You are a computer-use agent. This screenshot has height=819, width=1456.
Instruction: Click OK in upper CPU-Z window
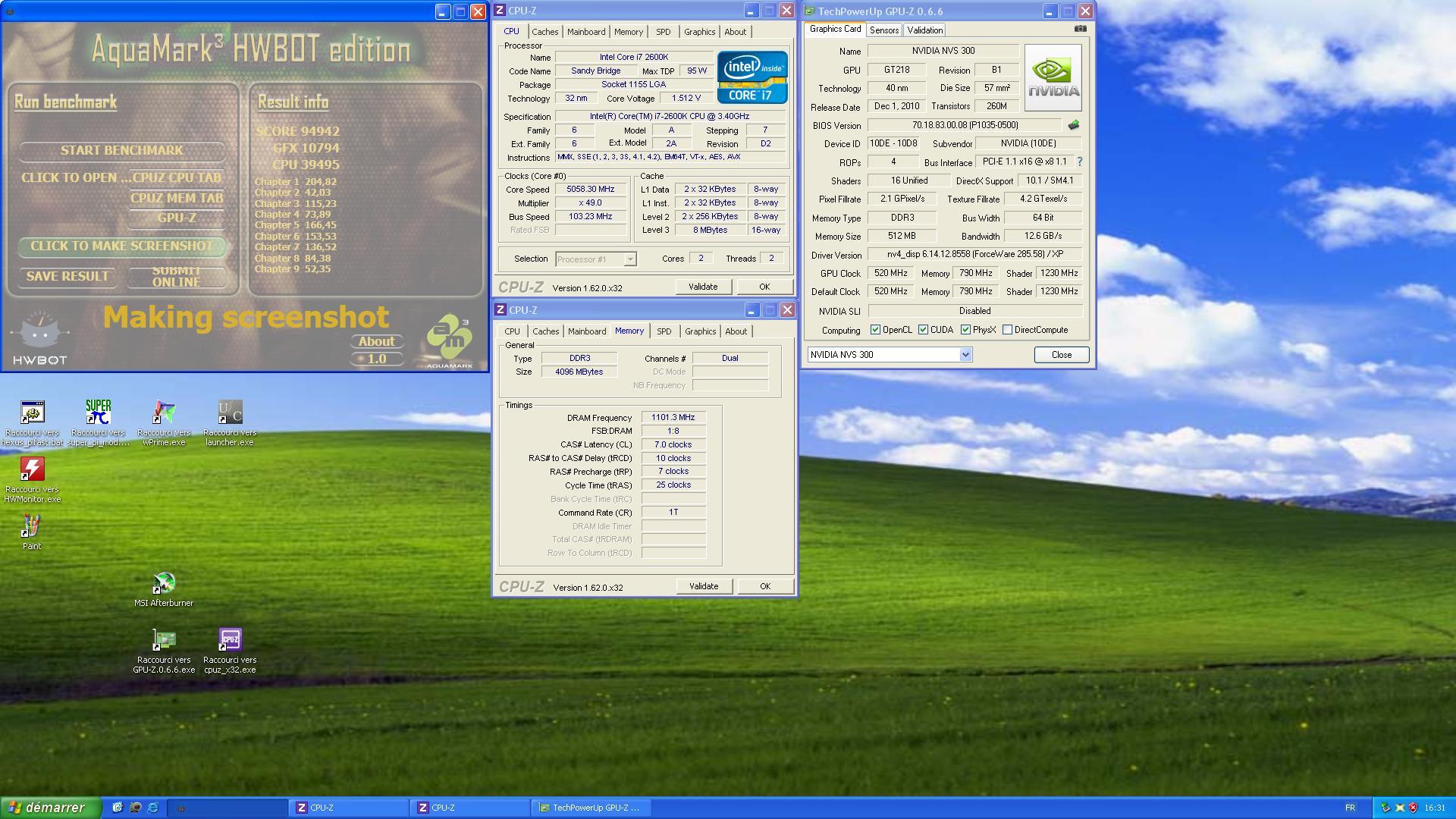click(x=764, y=287)
